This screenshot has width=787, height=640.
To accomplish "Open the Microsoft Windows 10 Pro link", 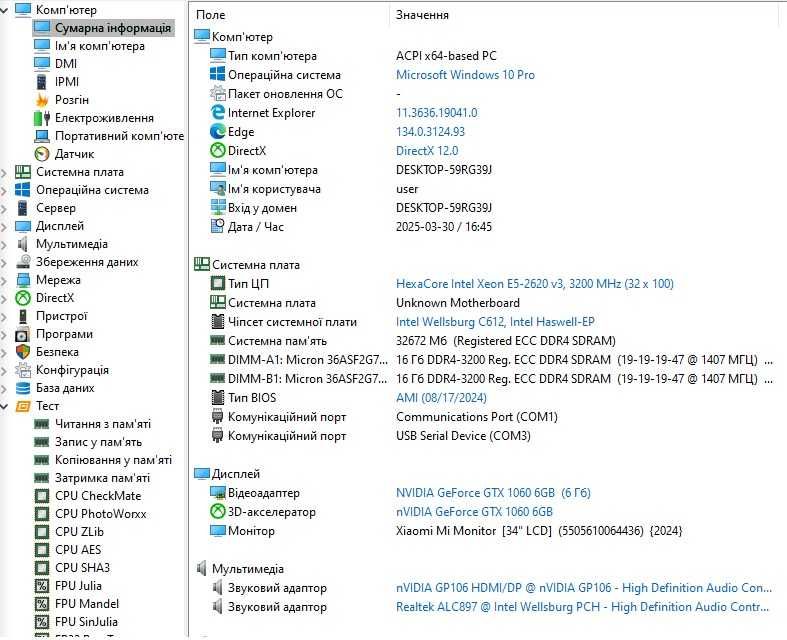I will 465,75.
